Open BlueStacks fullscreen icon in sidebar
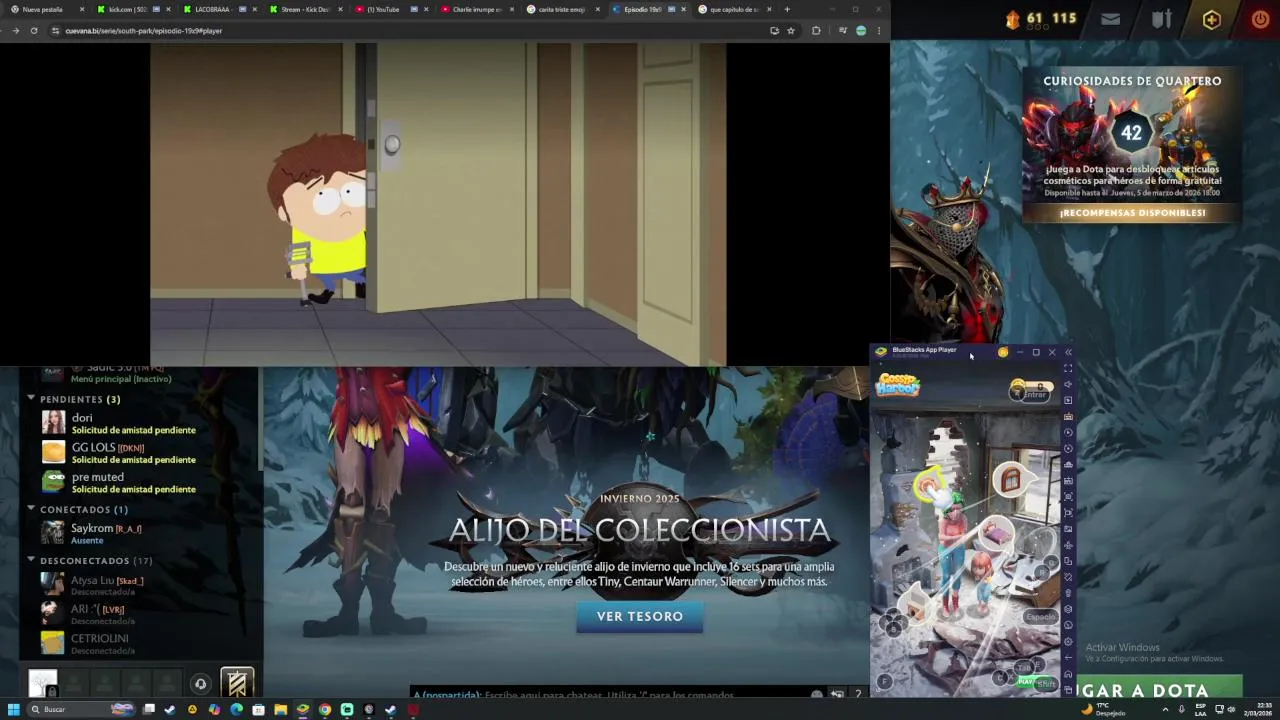 point(1068,368)
